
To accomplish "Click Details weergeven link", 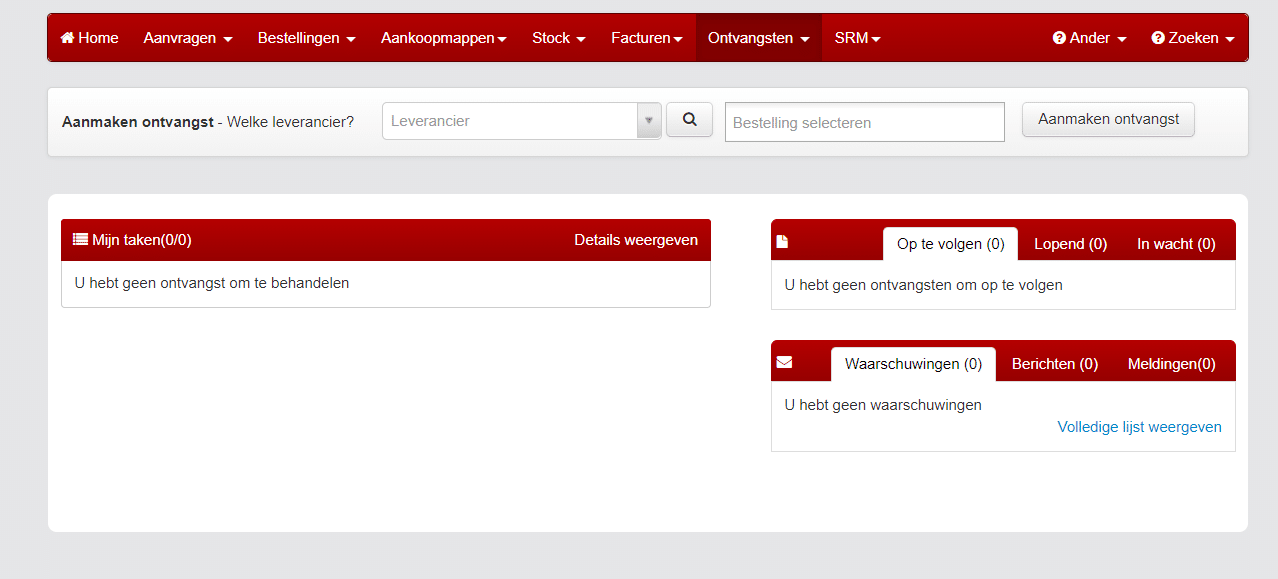I will point(636,240).
